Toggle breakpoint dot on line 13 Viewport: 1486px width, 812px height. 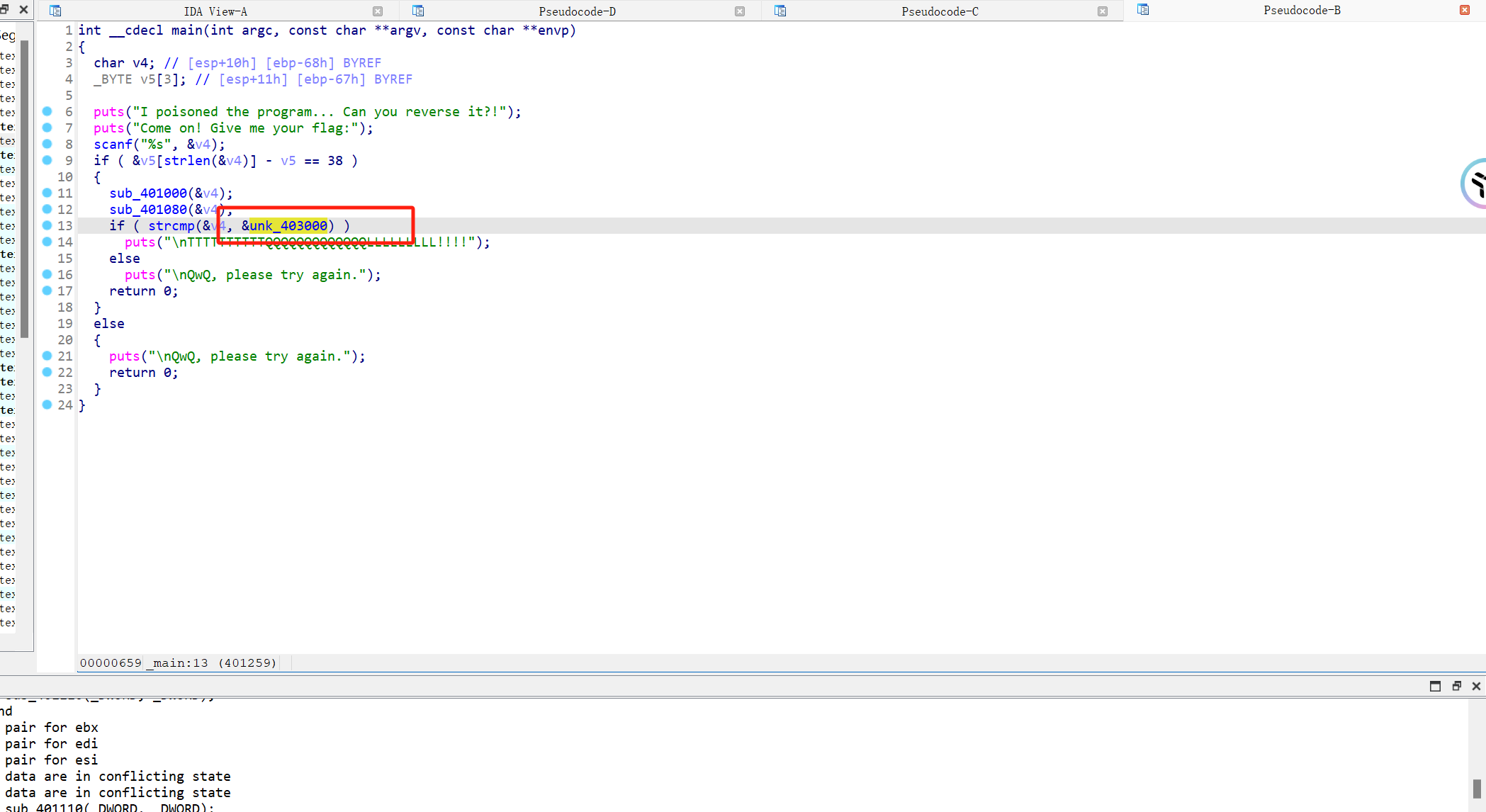pos(47,225)
